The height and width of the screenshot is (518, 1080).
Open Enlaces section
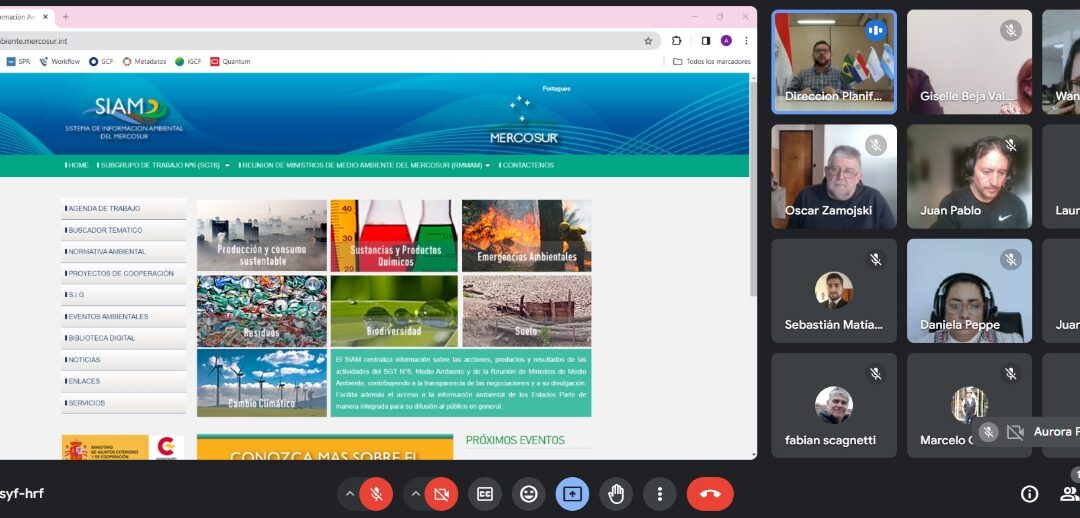tap(123, 381)
